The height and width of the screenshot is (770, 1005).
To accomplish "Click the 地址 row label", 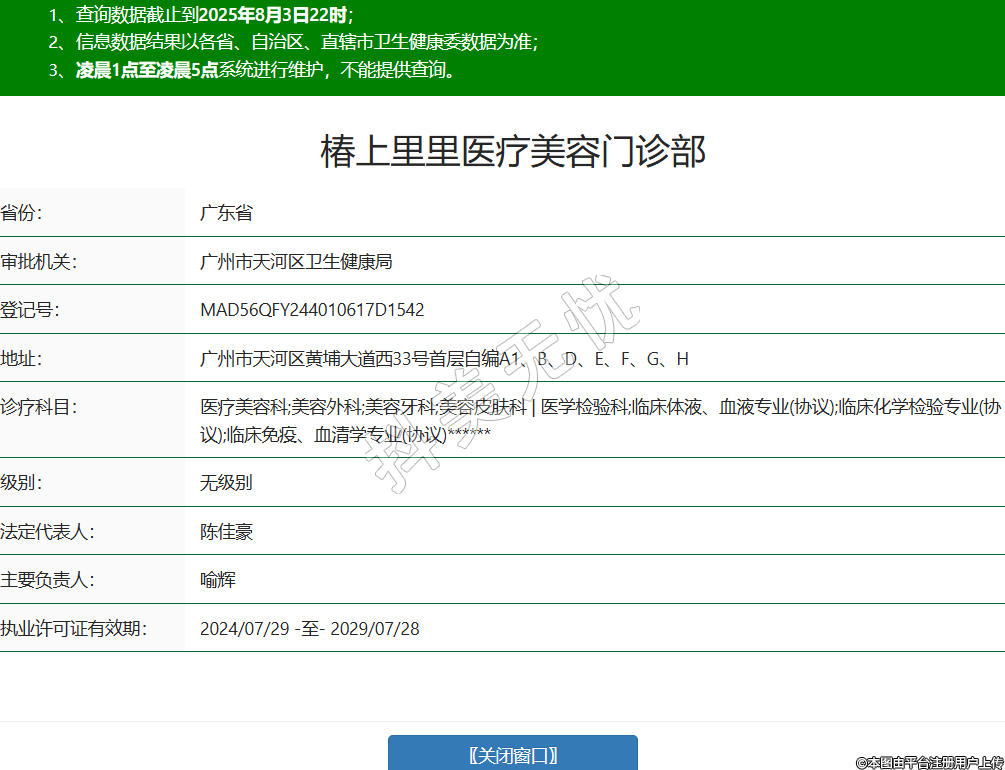I will 22,359.
